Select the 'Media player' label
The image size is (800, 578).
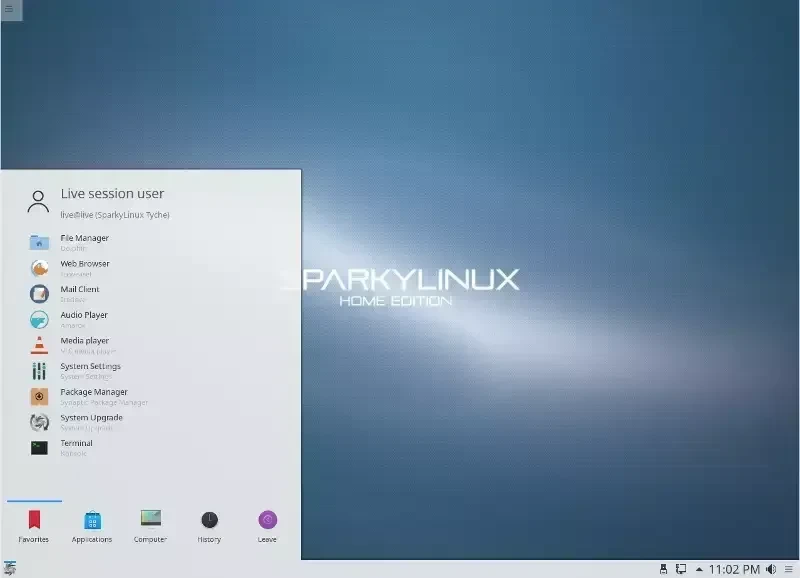(x=85, y=340)
